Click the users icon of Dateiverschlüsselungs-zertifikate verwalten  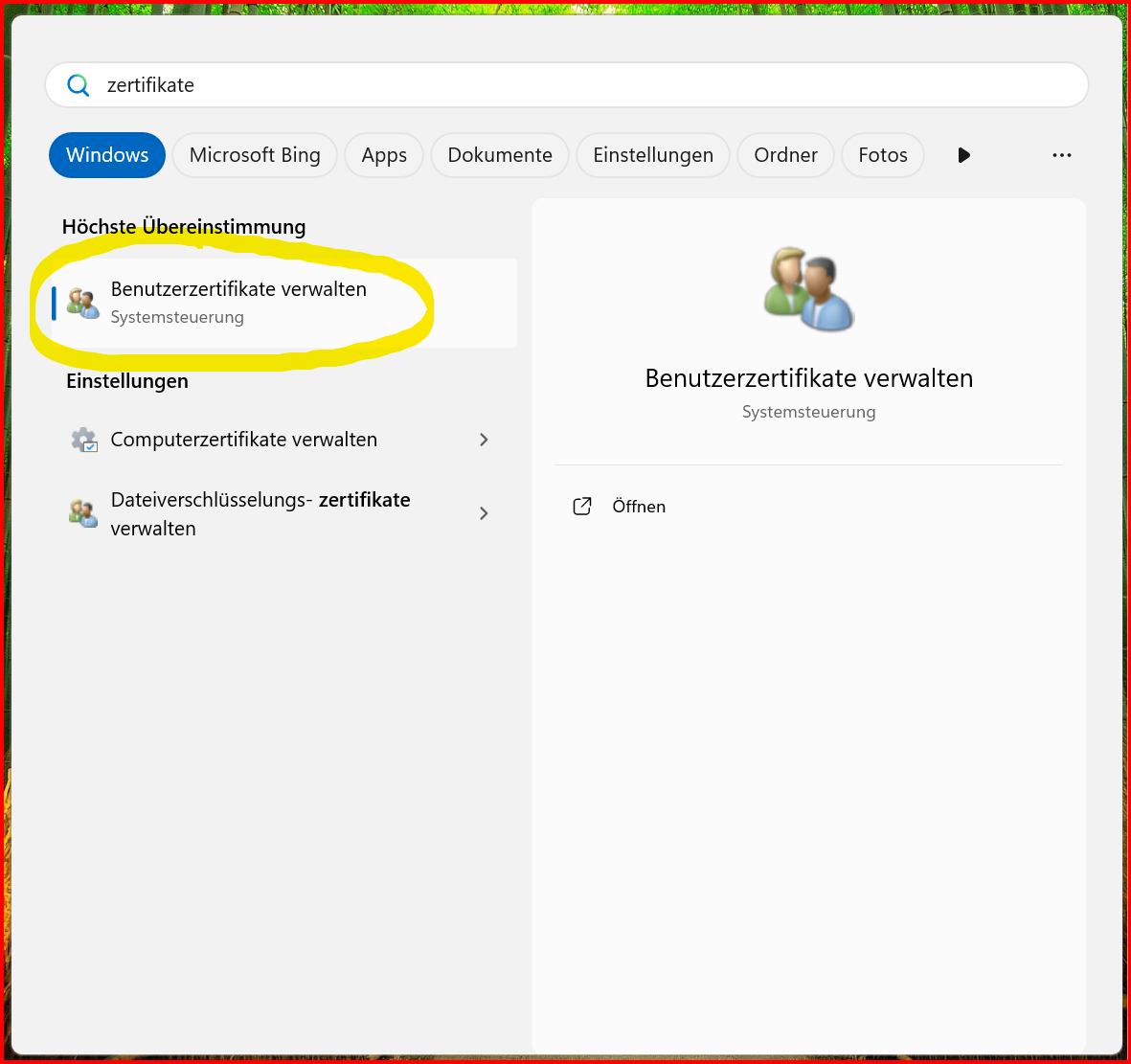(x=83, y=513)
